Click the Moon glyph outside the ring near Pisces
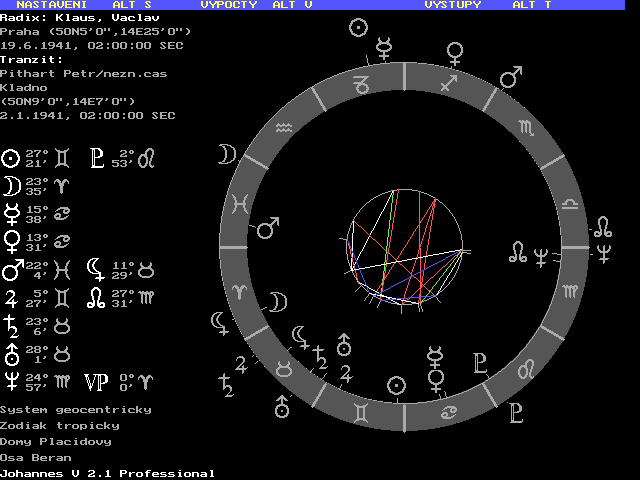 point(227,154)
